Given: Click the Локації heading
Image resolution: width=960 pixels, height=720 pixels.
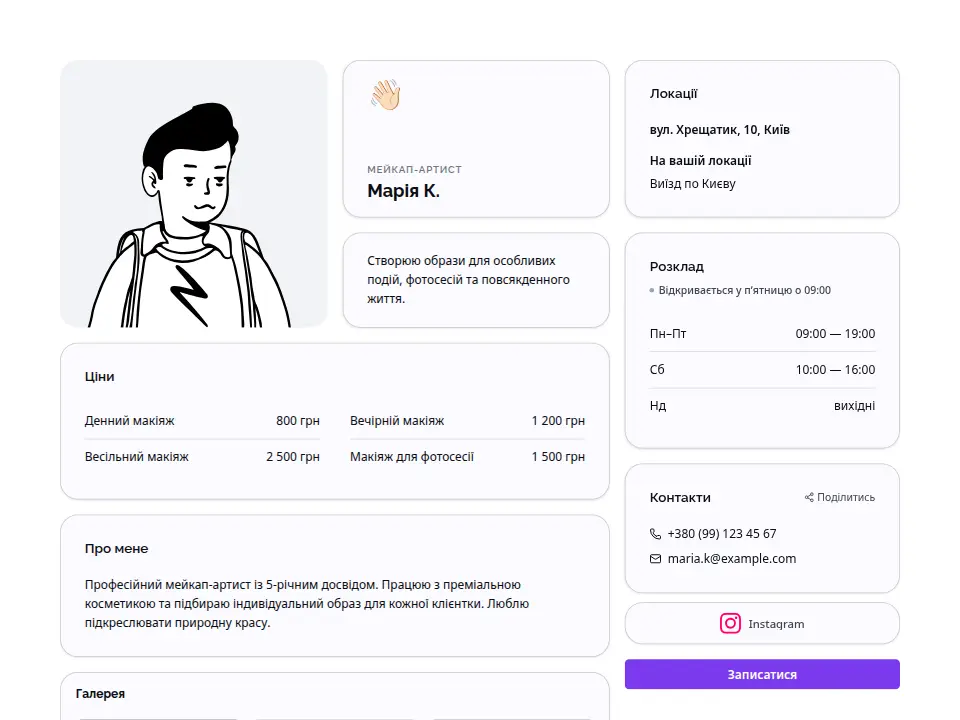Looking at the screenshot, I should click(673, 94).
